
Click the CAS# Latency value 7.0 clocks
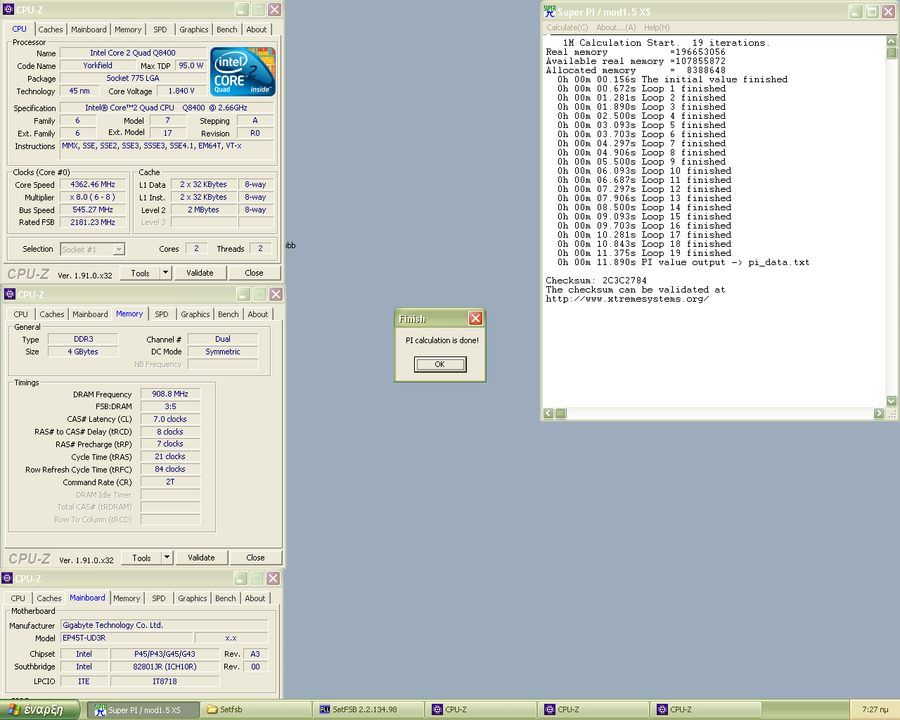170,419
